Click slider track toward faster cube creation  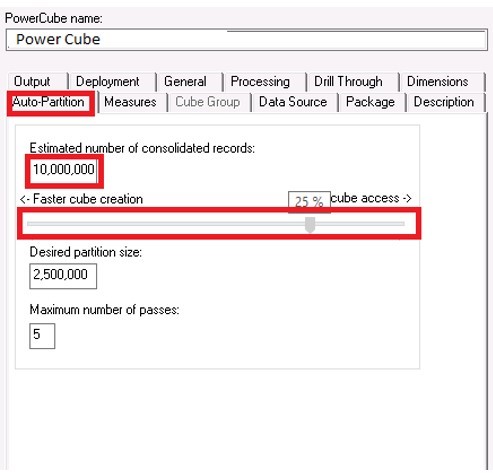[166, 224]
